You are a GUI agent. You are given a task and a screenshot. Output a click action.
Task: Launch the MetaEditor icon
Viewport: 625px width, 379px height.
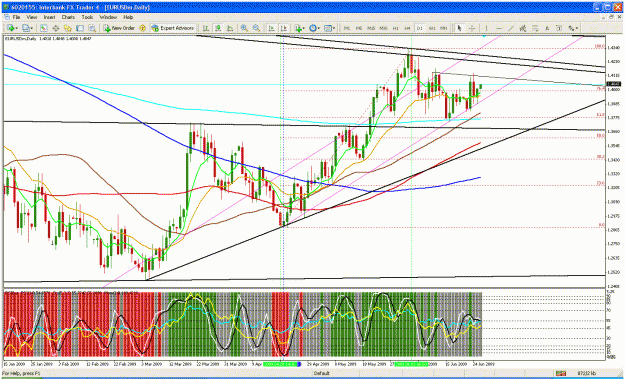142,28
